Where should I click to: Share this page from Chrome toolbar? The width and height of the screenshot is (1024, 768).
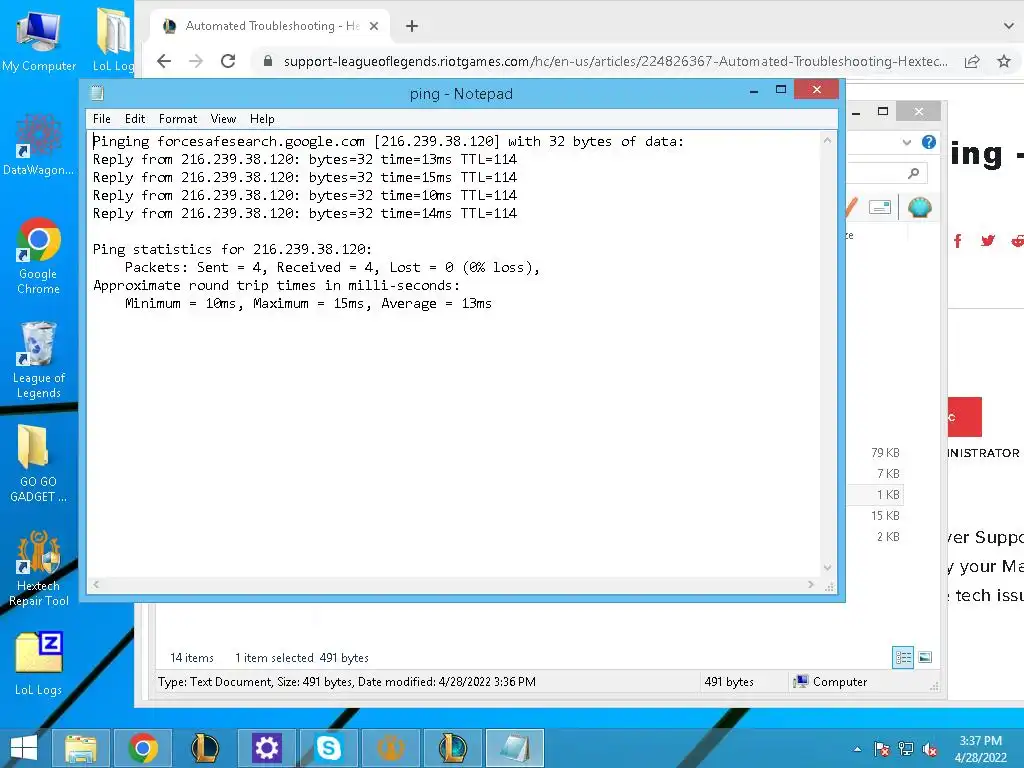pos(972,61)
